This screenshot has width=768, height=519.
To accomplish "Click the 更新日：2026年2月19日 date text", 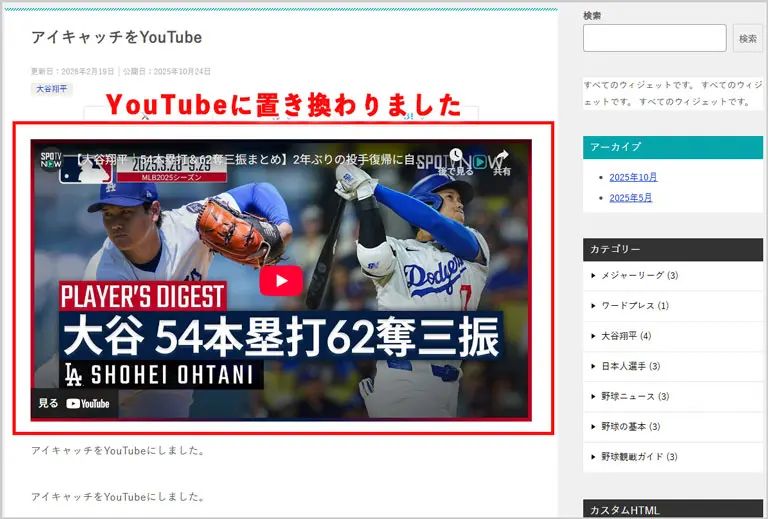I will click(x=72, y=71).
